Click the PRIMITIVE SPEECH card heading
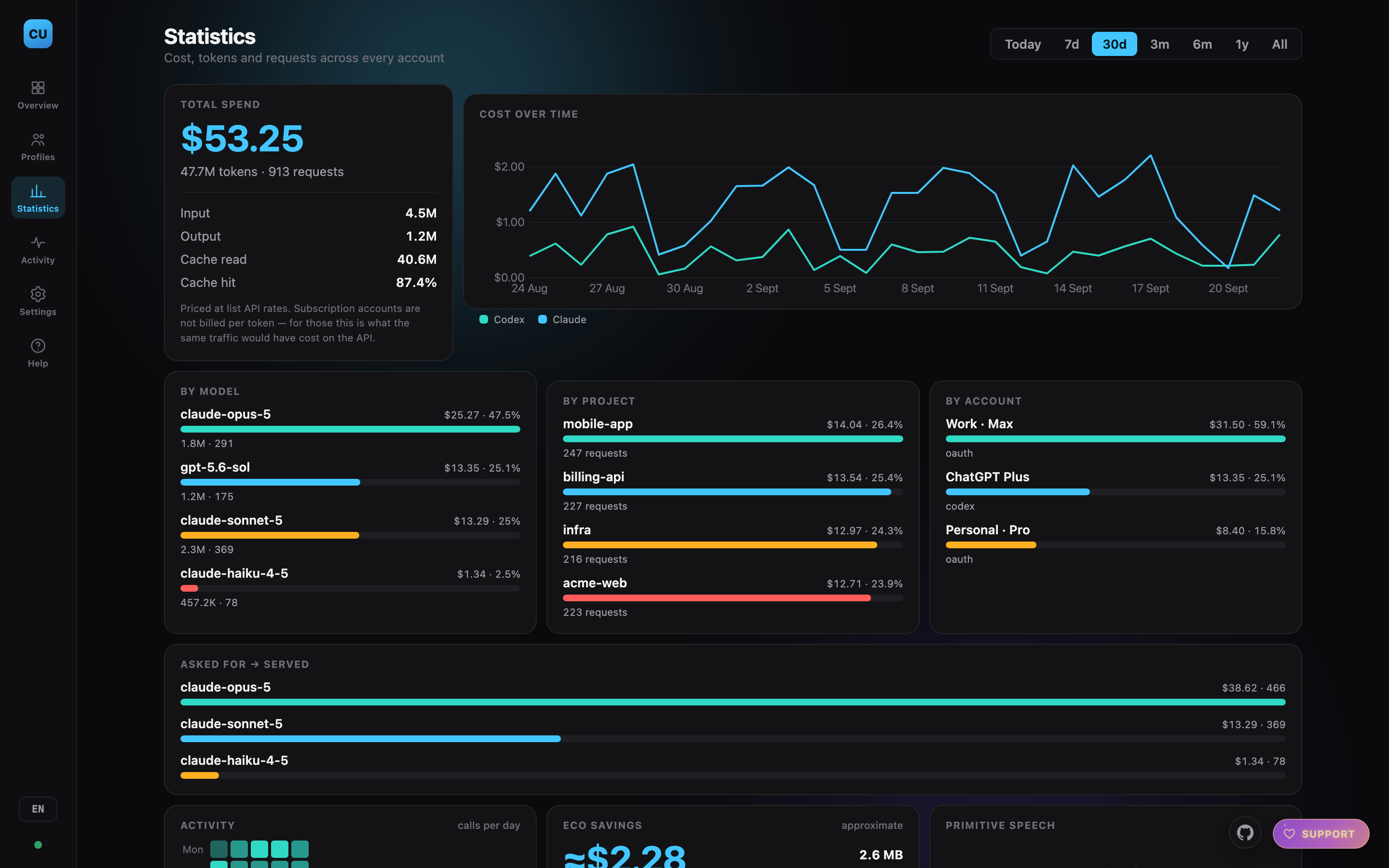Image resolution: width=1389 pixels, height=868 pixels. point(1000,826)
